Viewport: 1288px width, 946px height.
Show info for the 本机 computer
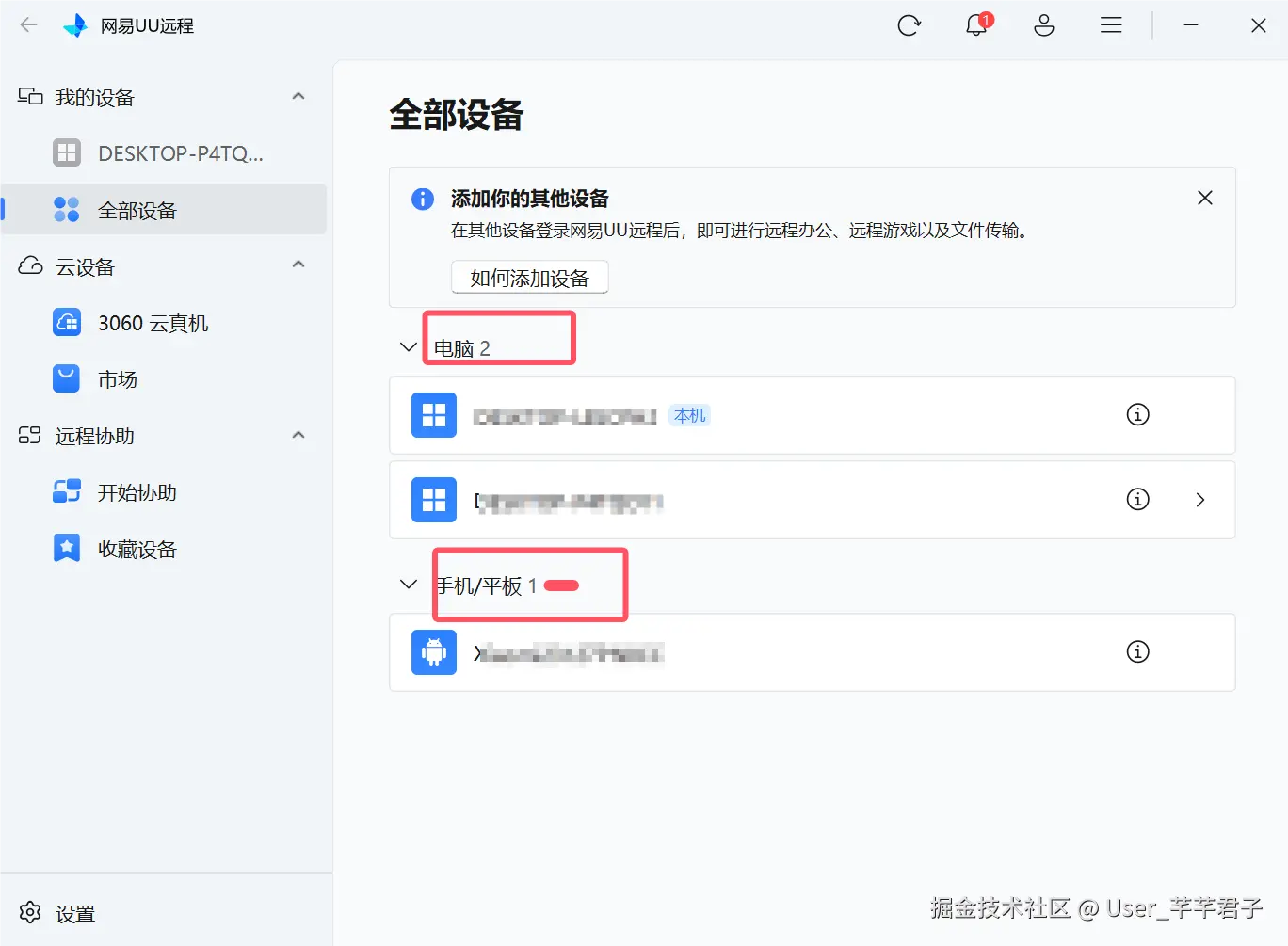pos(1138,414)
